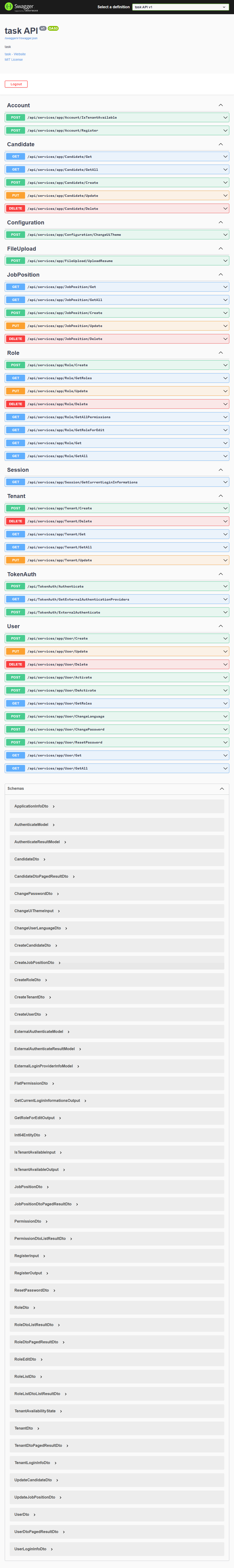Screen dimensions: 234x1568
Task: Expand the DELETE Candidate/Delete row arrow
Action: click(225, 209)
